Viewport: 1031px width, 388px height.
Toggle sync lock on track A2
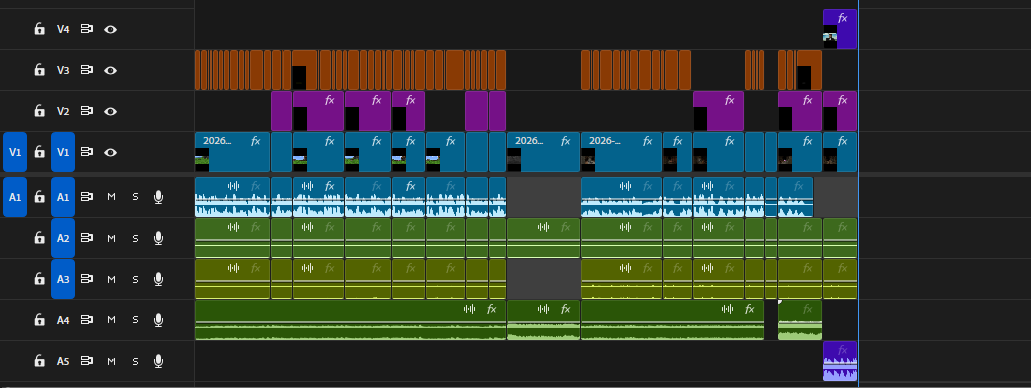click(x=87, y=237)
